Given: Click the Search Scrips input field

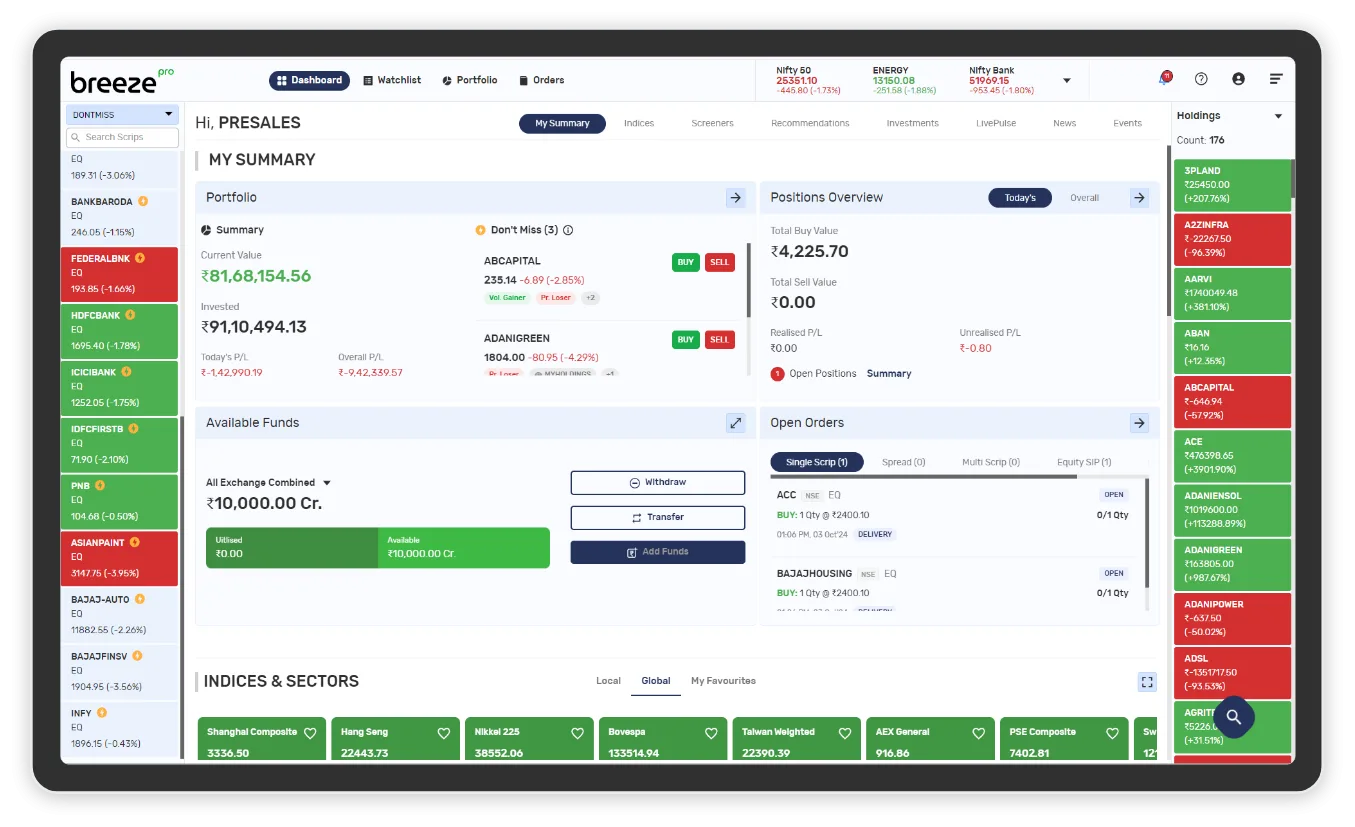Looking at the screenshot, I should point(122,137).
